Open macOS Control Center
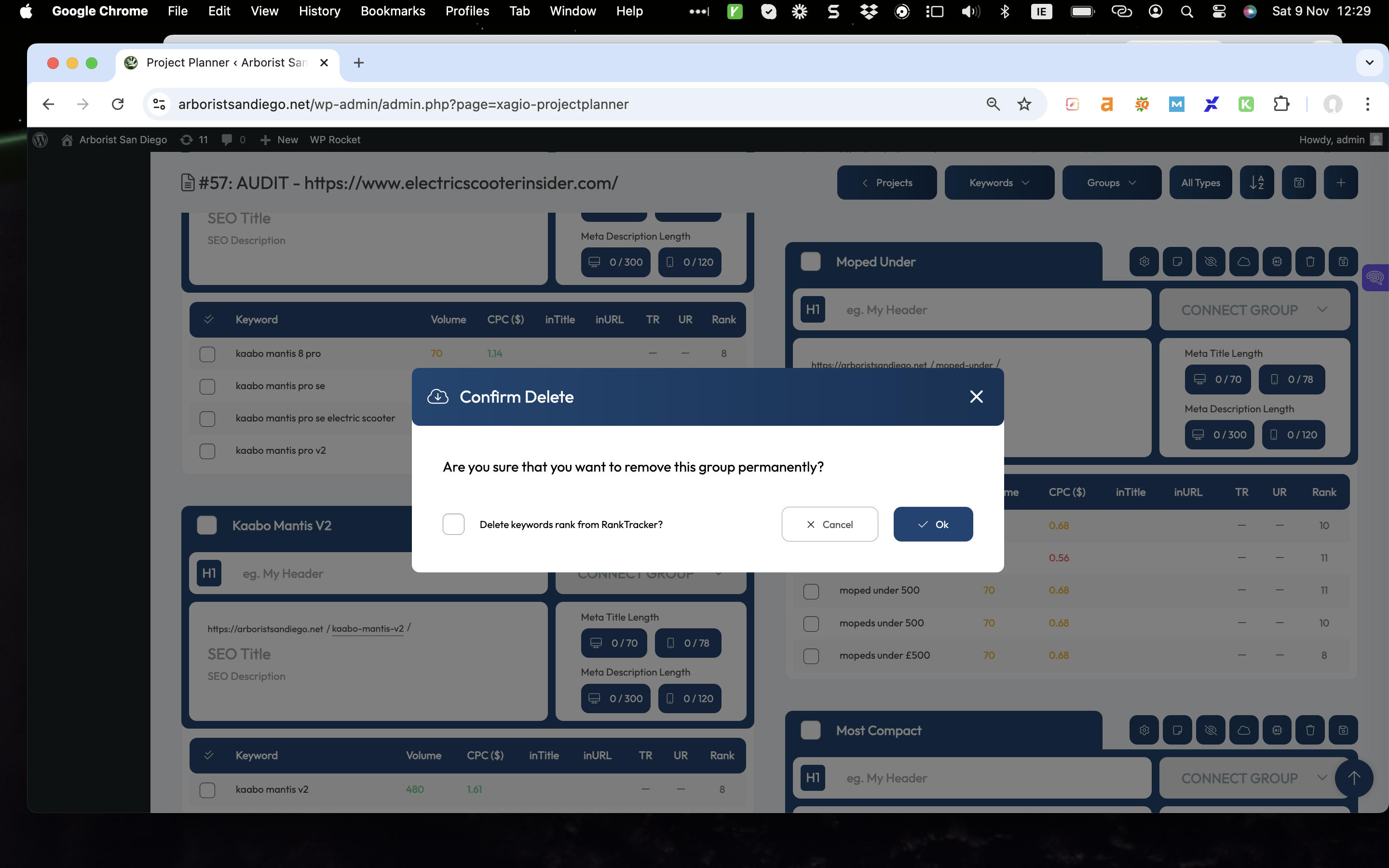The height and width of the screenshot is (868, 1389). click(1219, 11)
